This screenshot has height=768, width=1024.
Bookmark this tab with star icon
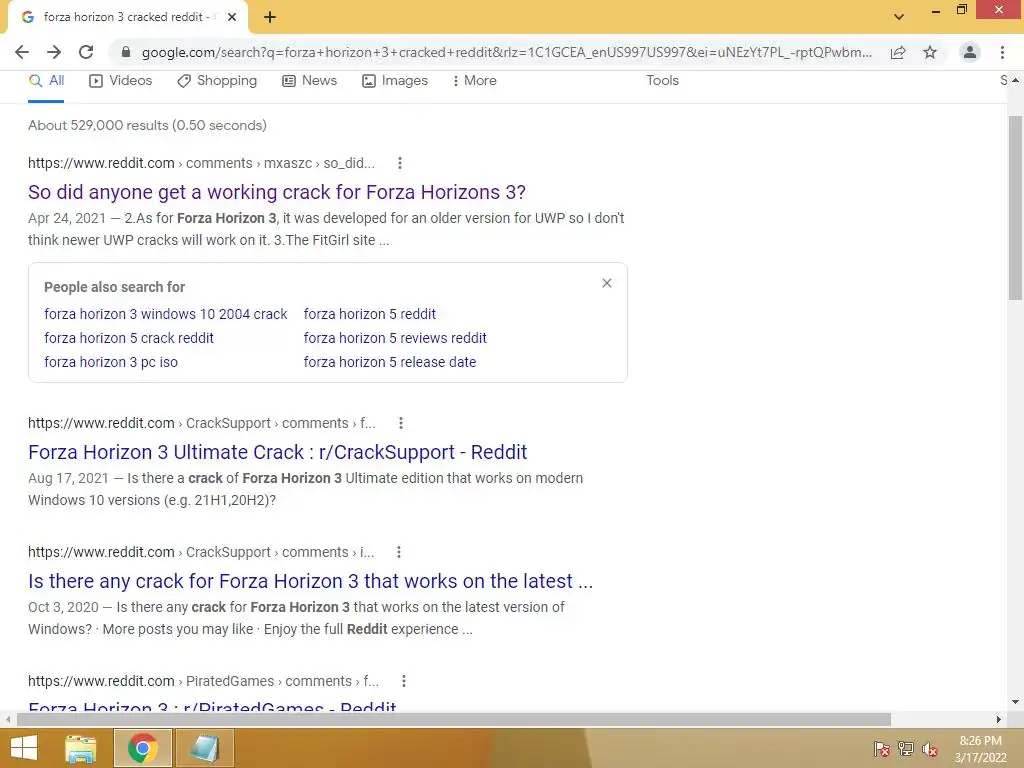click(x=930, y=52)
